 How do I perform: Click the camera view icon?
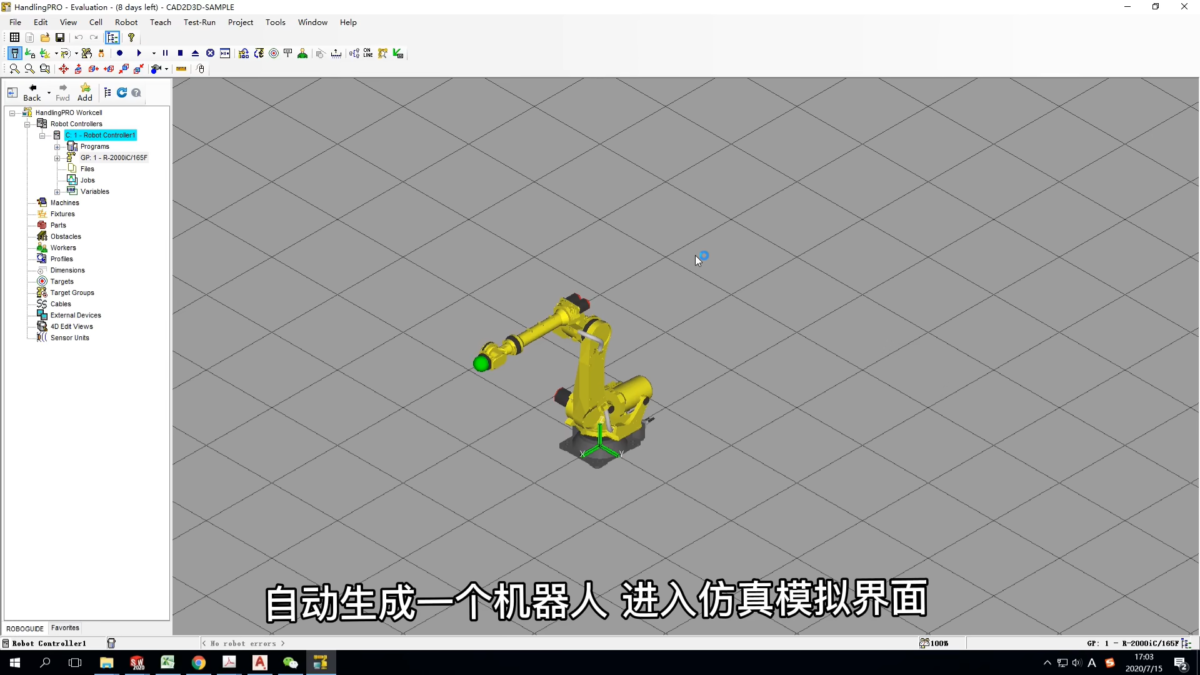coord(155,69)
